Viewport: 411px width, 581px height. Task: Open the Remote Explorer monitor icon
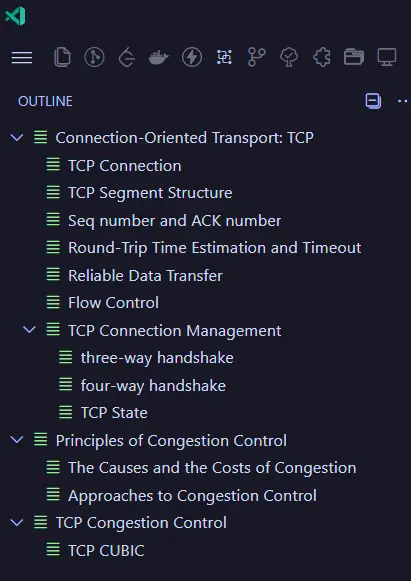point(387,57)
